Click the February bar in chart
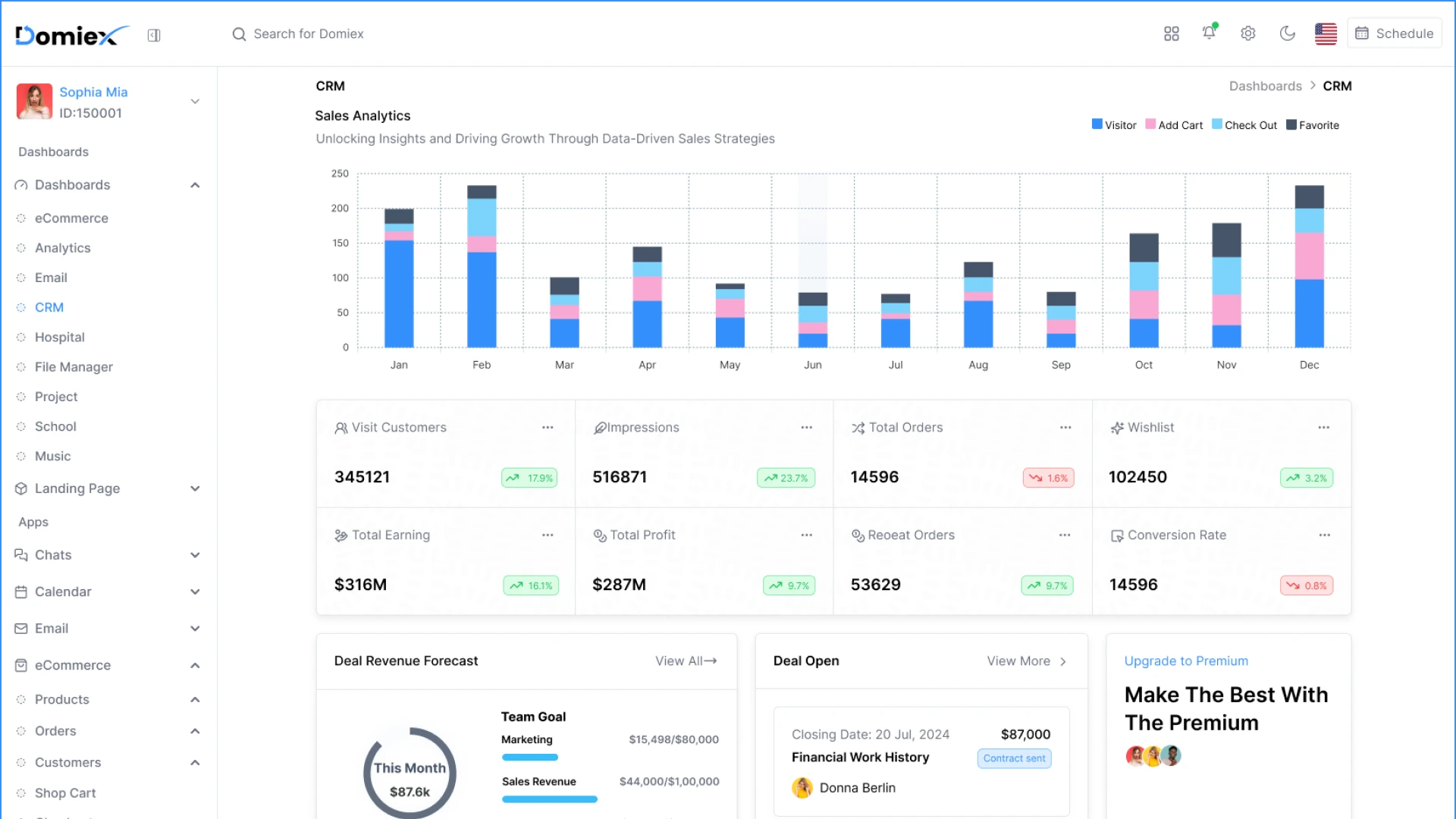This screenshot has width=1456, height=819. pos(482,267)
